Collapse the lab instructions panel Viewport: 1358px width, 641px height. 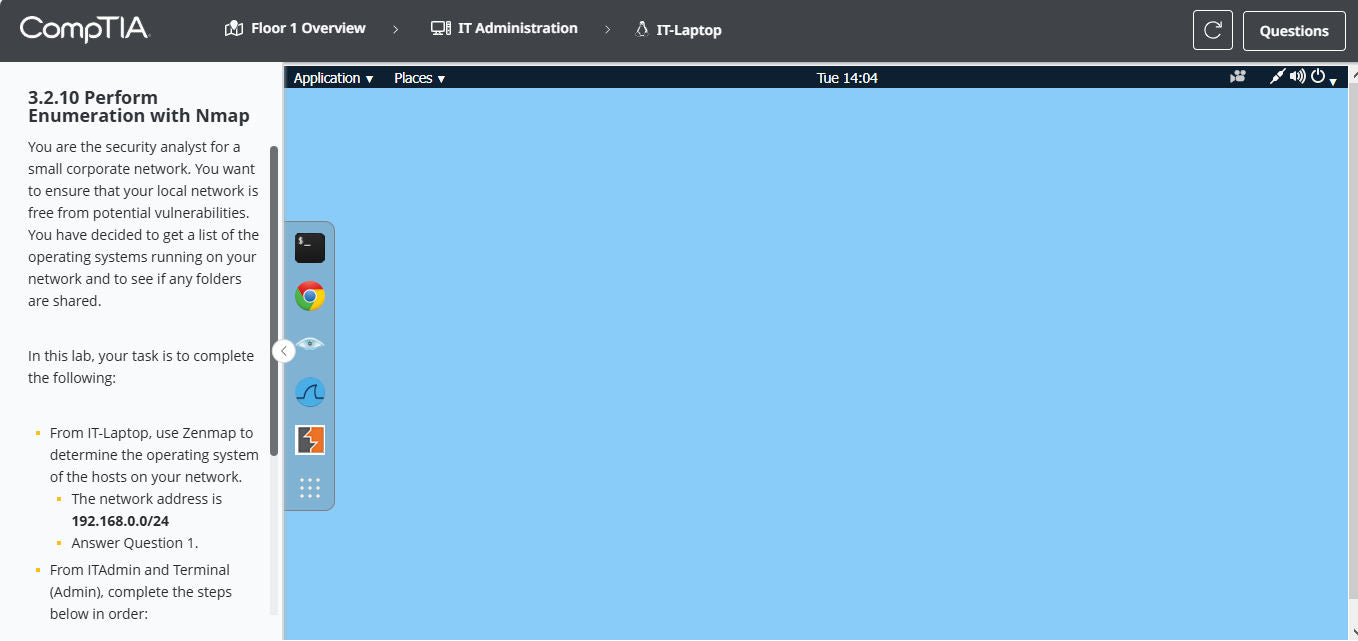[x=284, y=351]
